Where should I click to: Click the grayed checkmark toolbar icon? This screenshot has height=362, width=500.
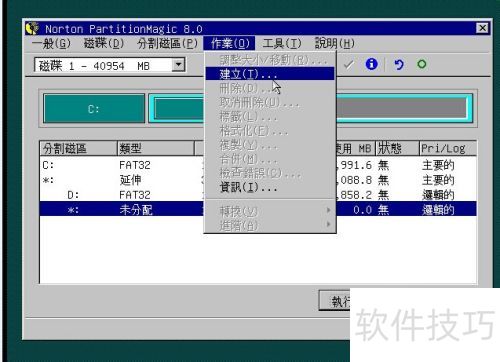[348, 64]
